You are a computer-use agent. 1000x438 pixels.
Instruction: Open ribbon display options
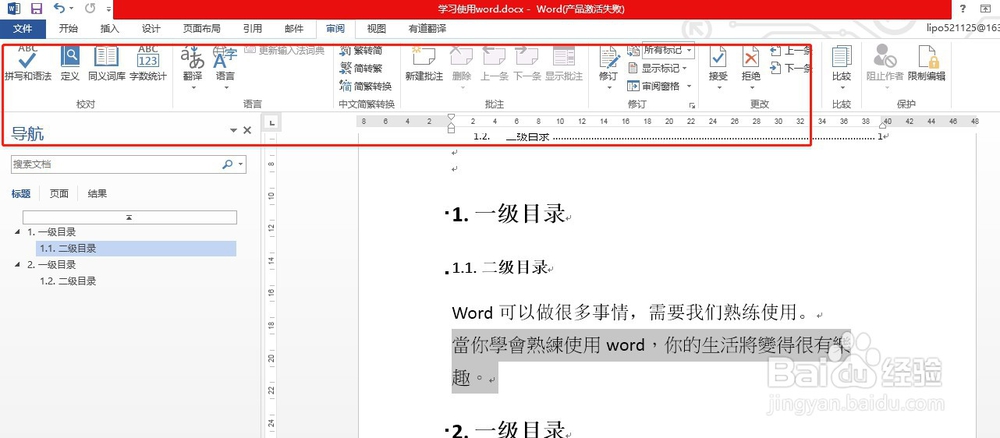coord(985,9)
